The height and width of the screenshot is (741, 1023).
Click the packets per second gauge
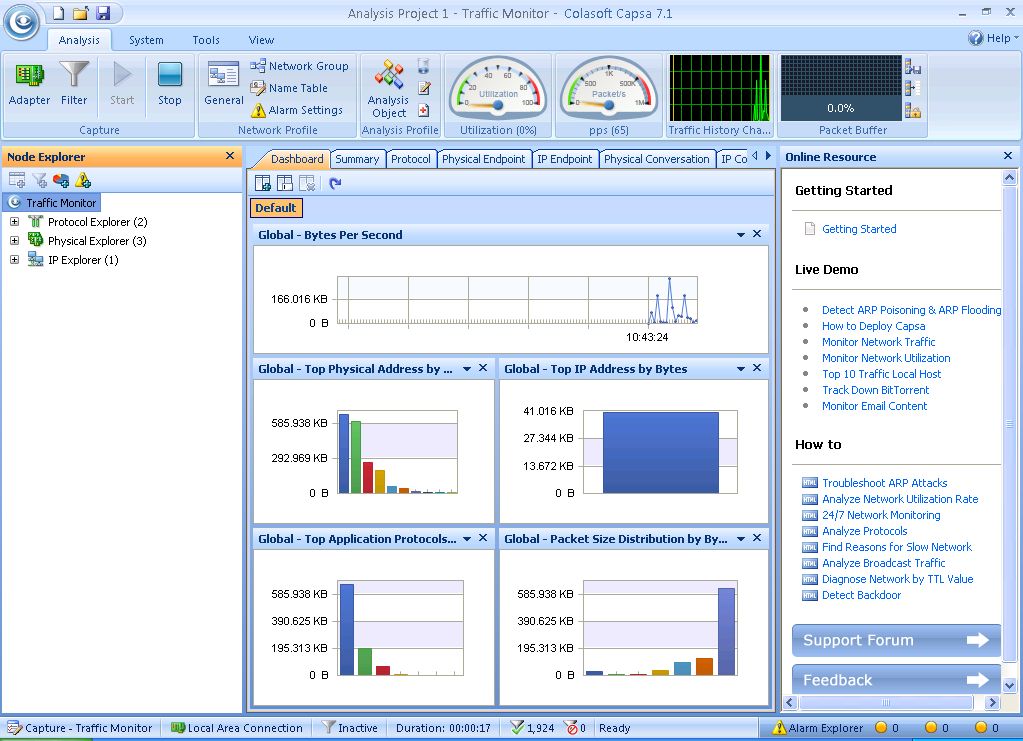point(609,89)
